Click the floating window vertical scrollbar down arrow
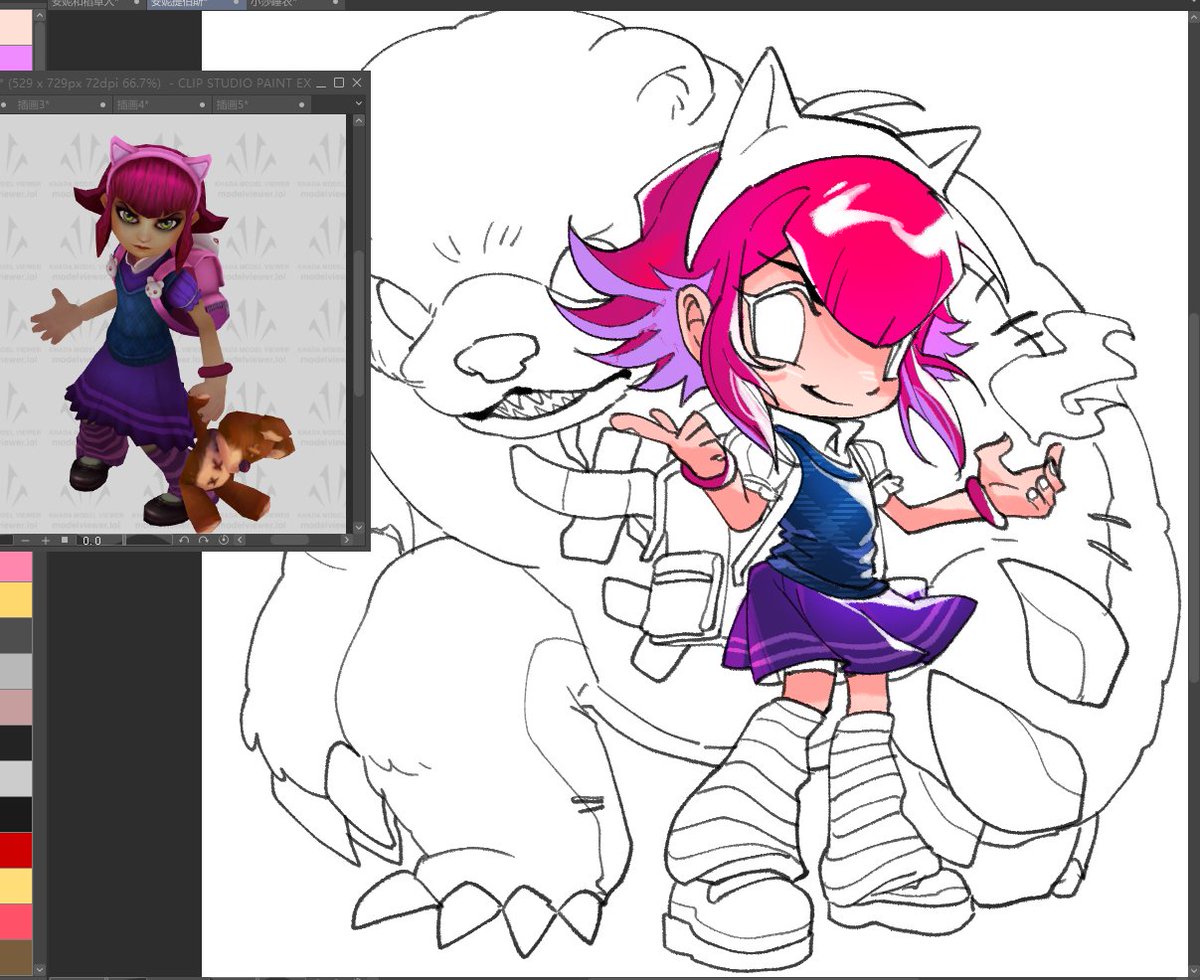 (359, 527)
